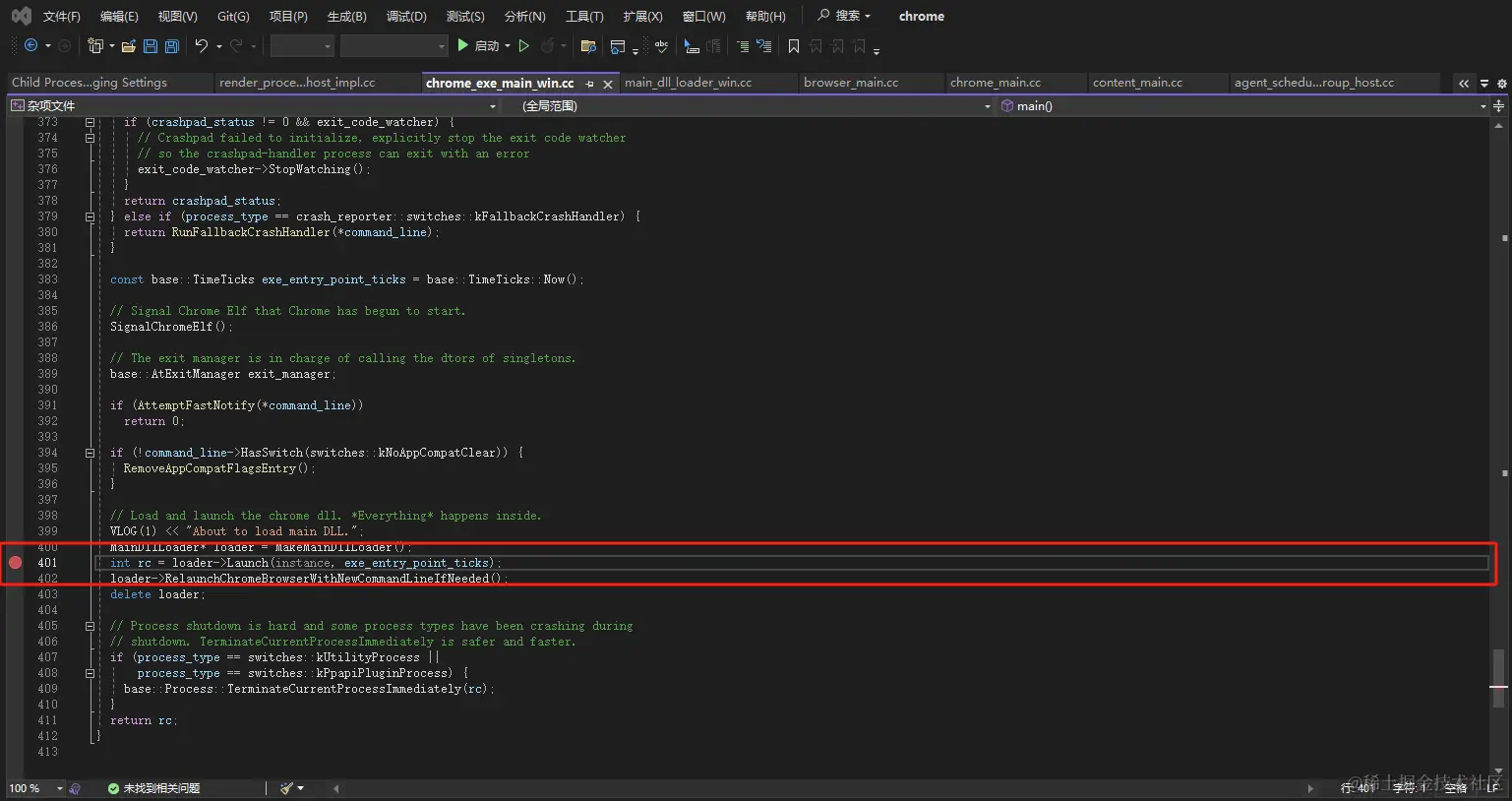Click the search magnifier icon
Image resolution: width=1512 pixels, height=801 pixels.
pyautogui.click(x=823, y=15)
